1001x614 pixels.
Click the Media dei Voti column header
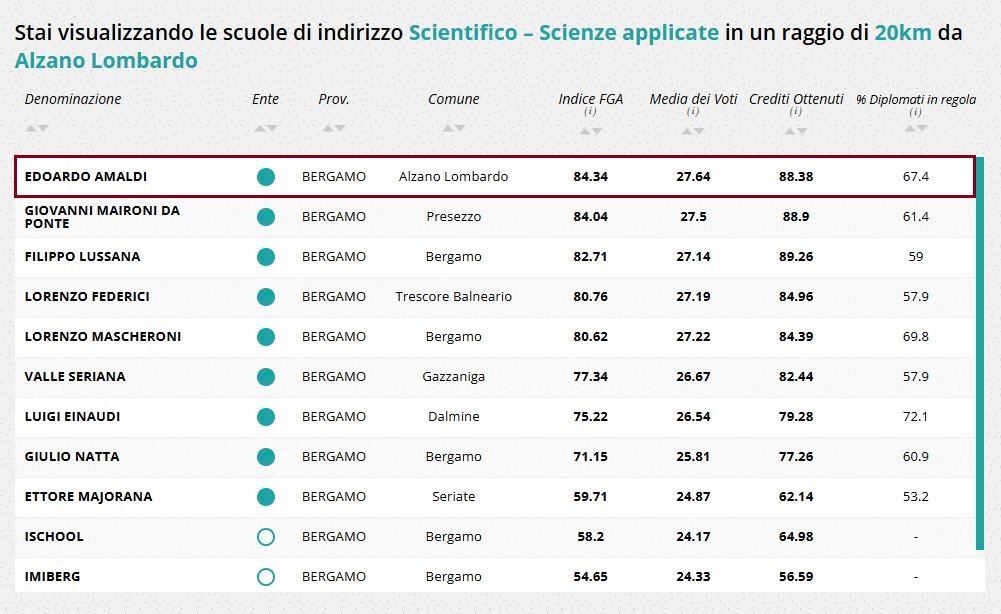coord(693,99)
